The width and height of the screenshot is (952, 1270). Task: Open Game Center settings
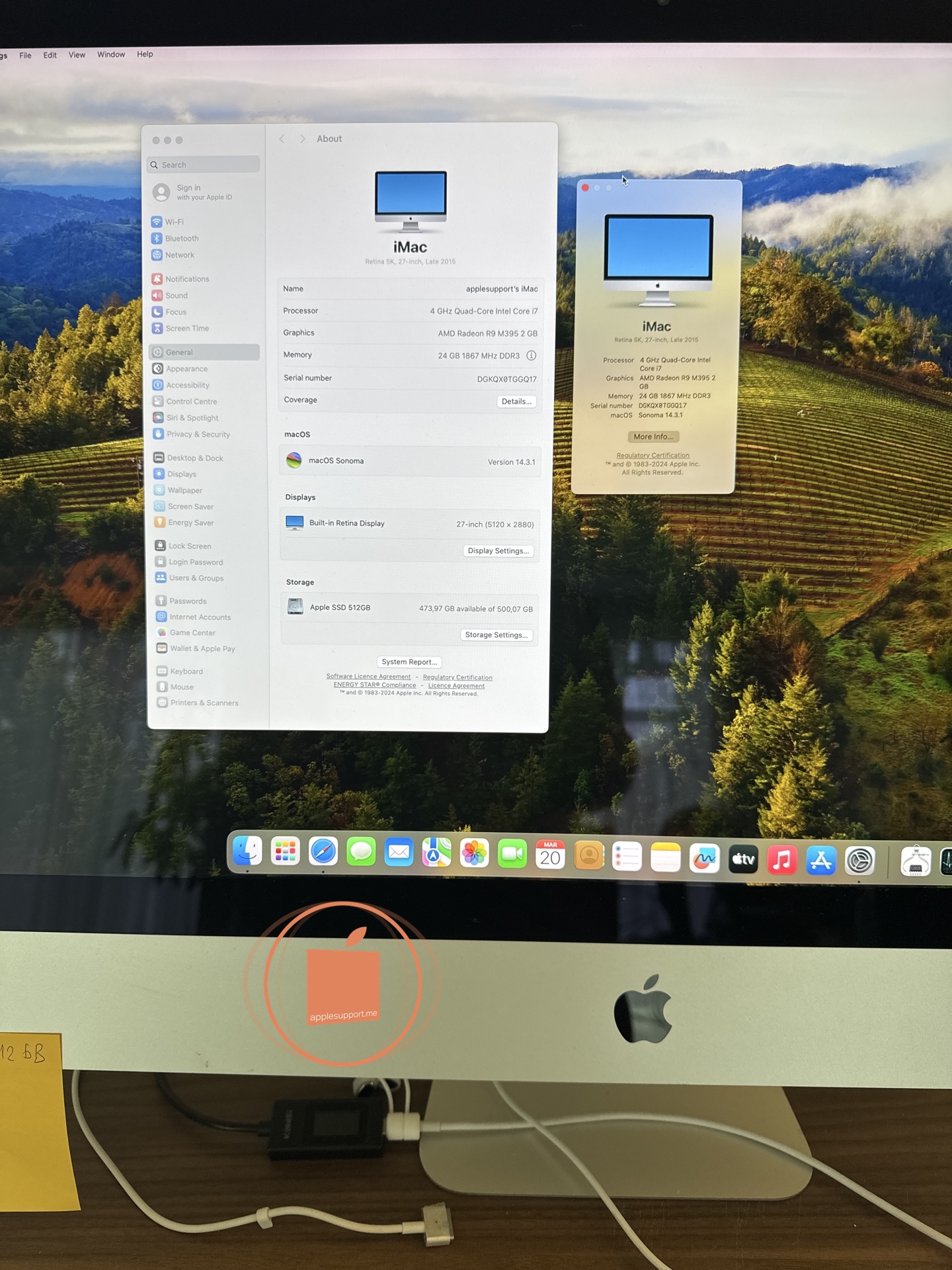(x=186, y=633)
